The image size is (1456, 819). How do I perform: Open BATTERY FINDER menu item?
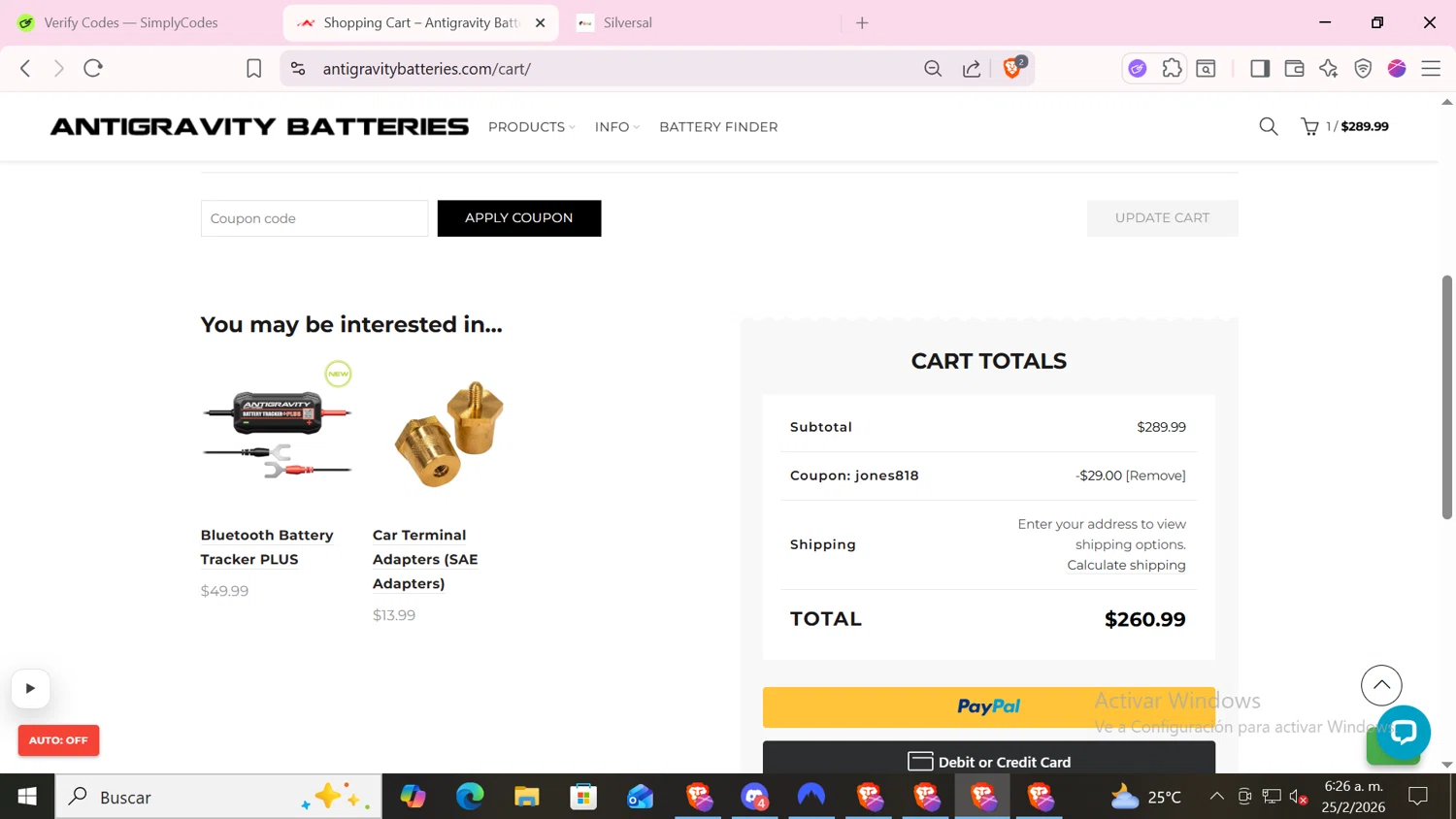(x=718, y=127)
